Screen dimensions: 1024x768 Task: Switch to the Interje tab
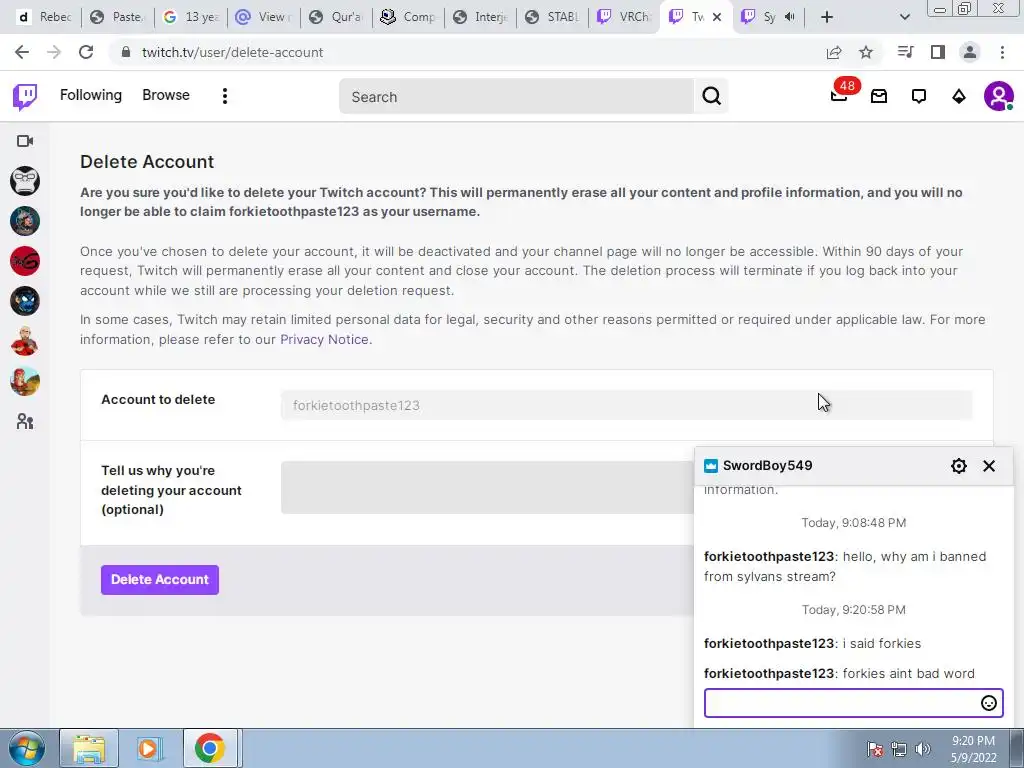[480, 17]
